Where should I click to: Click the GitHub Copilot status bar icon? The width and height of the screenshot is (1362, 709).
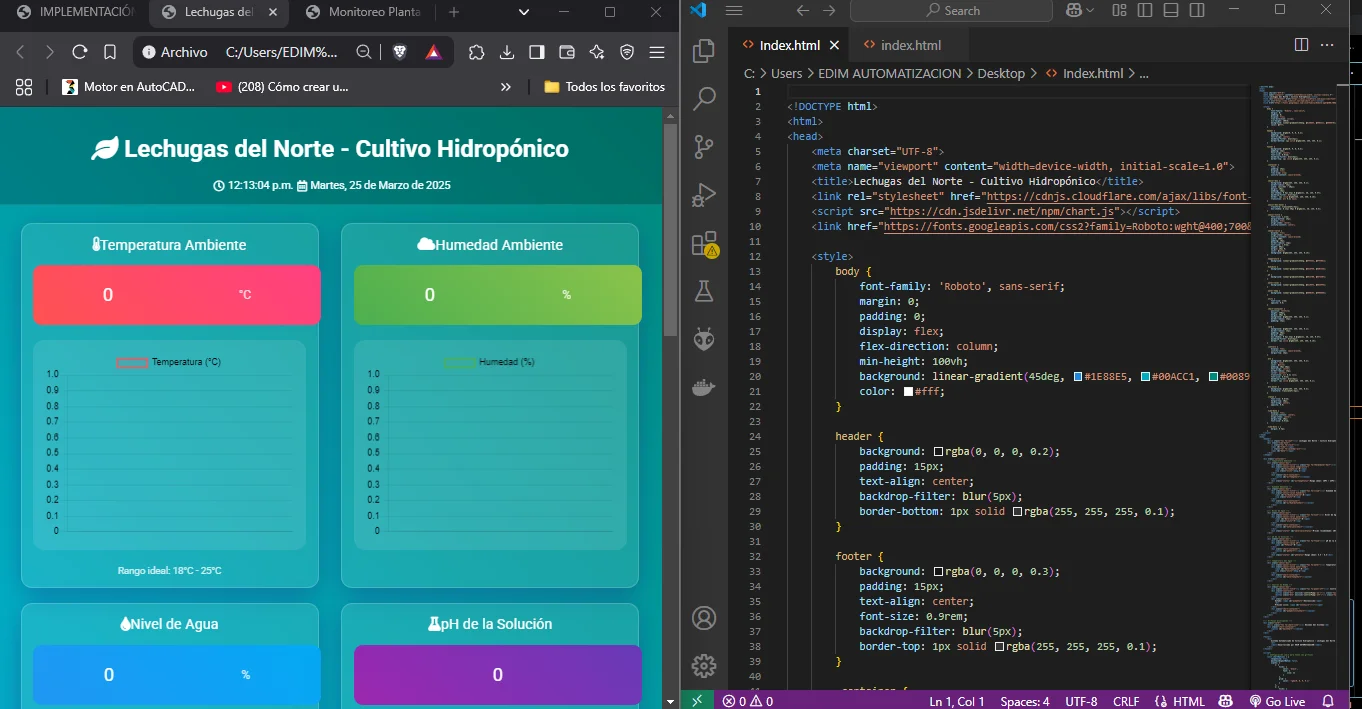tap(1225, 701)
